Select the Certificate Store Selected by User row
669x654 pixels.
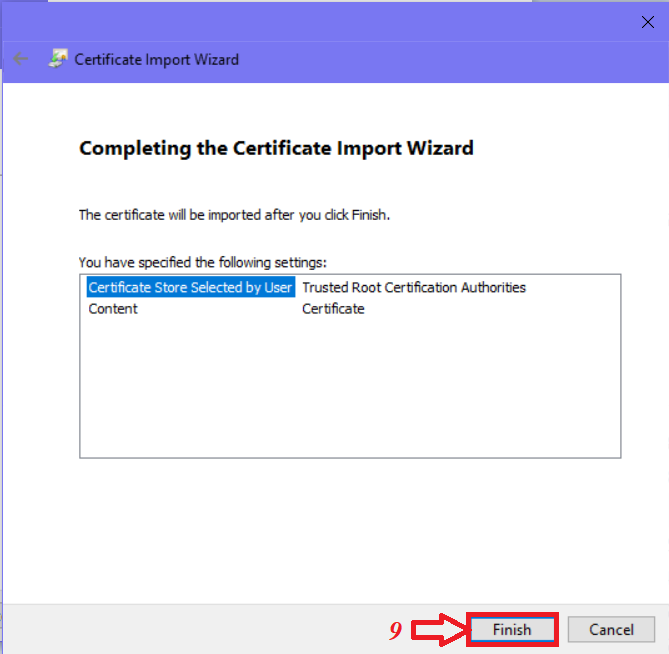(190, 288)
